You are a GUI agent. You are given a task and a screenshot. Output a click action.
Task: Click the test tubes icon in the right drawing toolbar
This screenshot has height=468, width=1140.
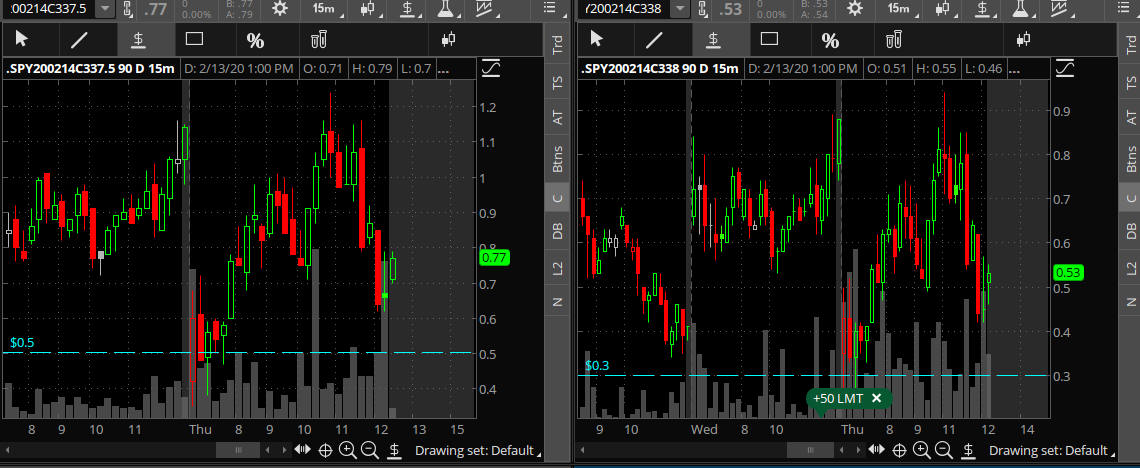tap(894, 39)
